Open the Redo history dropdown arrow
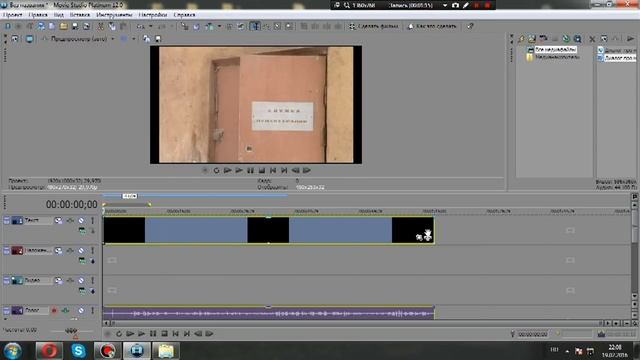Screen dimensions: 640x360 coord(172,26)
